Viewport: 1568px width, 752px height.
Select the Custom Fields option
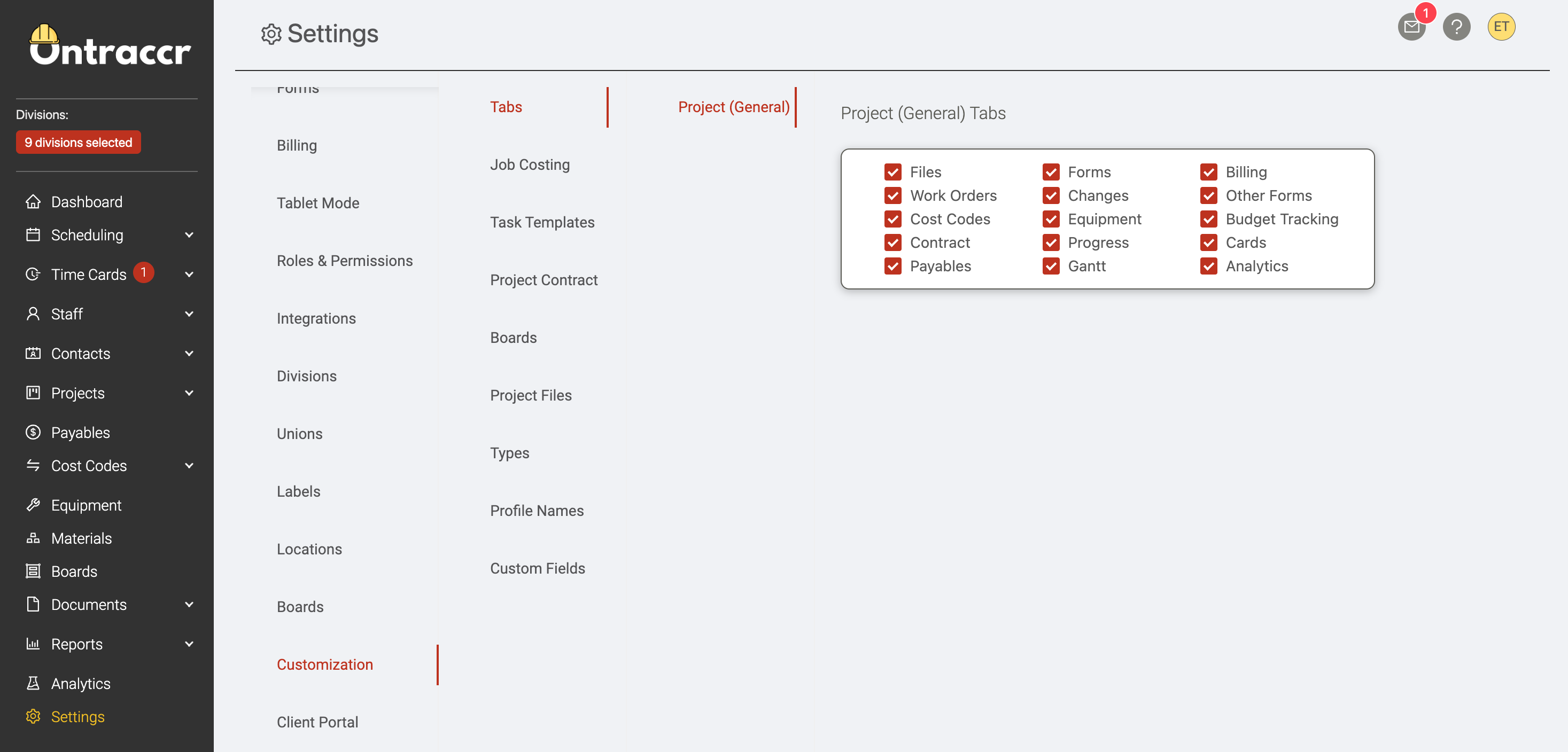(537, 568)
